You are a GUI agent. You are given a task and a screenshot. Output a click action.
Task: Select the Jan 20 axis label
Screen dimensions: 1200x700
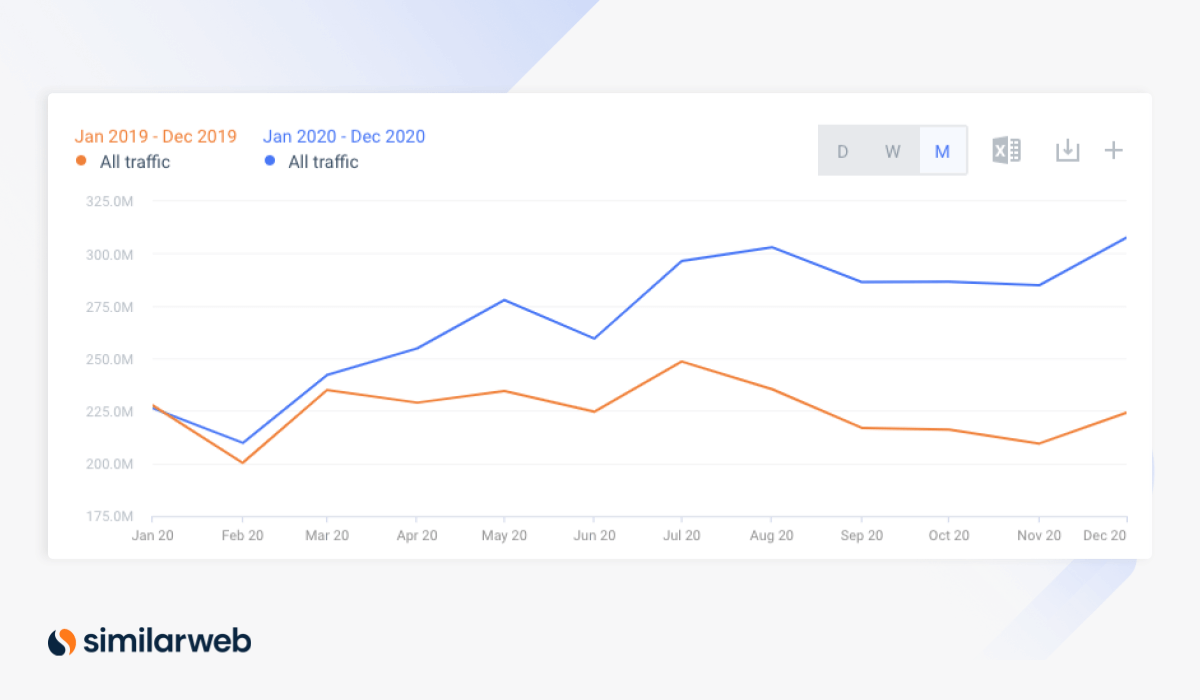[x=152, y=535]
